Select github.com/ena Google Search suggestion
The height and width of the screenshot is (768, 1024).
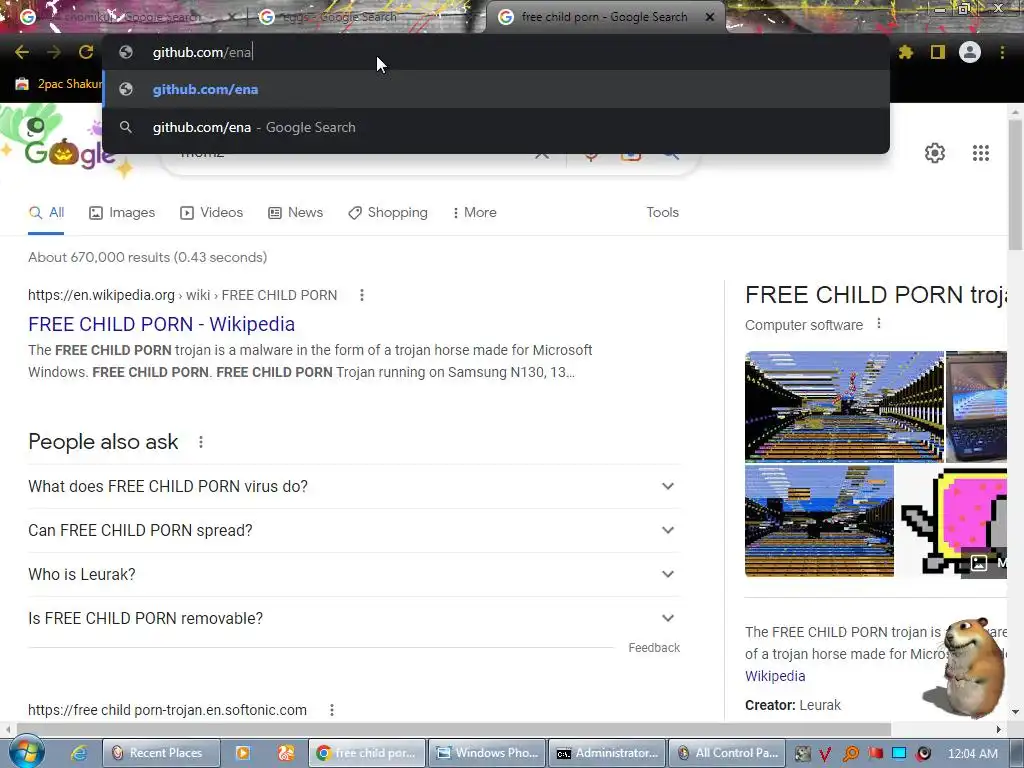click(x=496, y=127)
